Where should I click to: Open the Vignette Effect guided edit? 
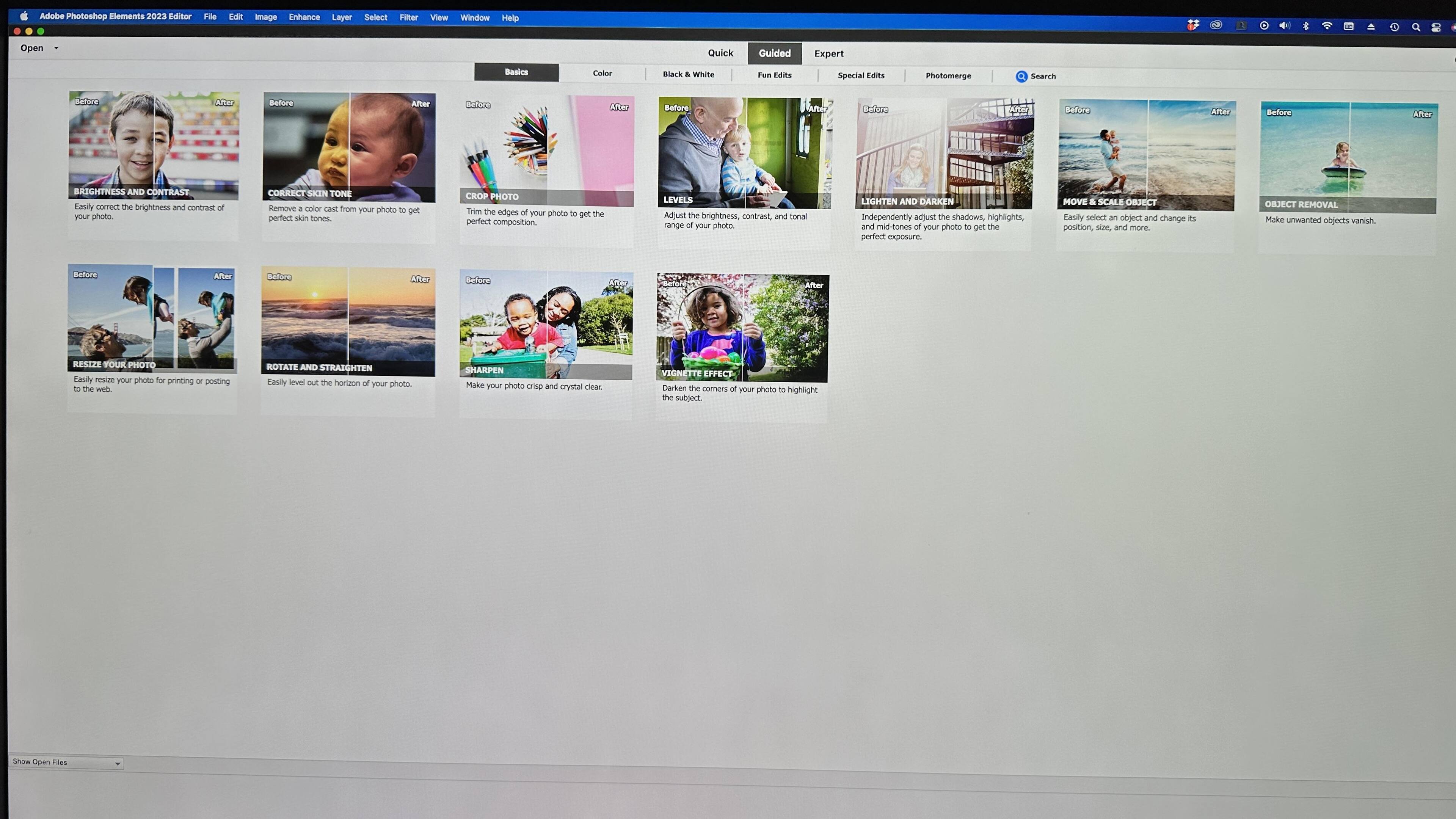tap(742, 328)
